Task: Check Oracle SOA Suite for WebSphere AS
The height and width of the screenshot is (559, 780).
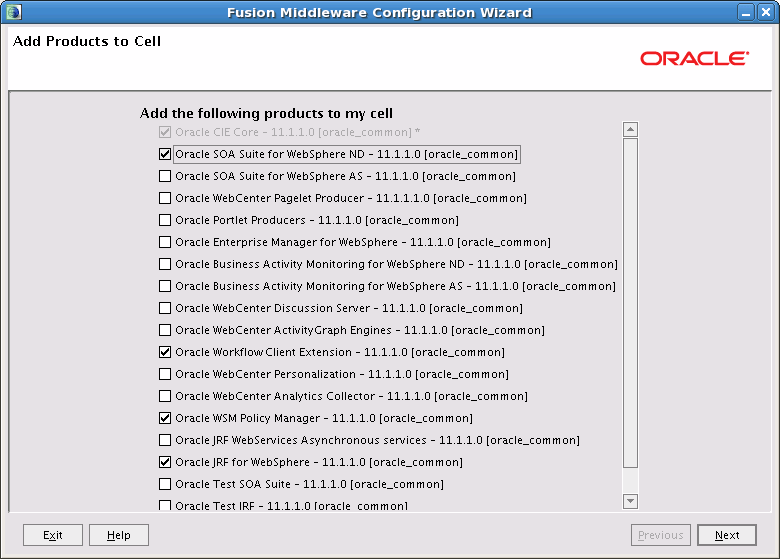Action: pos(165,176)
